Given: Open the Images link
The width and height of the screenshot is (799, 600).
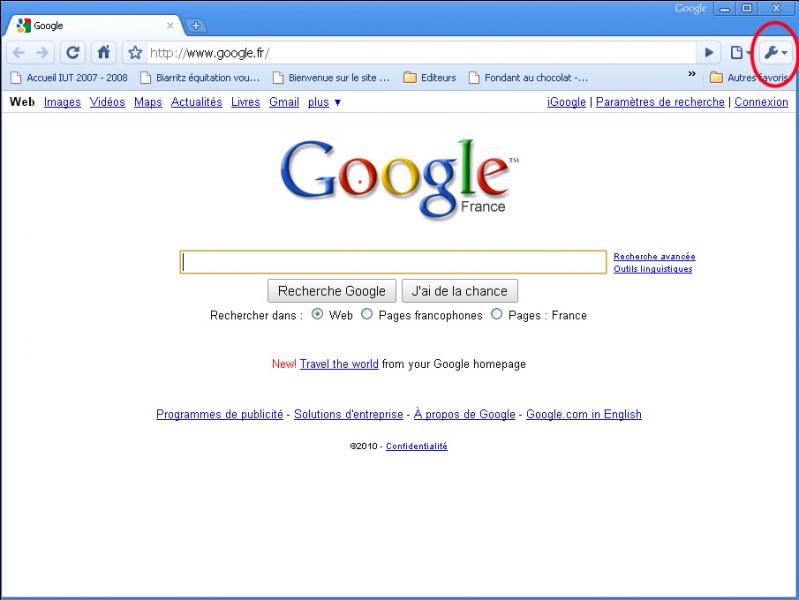Looking at the screenshot, I should point(62,102).
